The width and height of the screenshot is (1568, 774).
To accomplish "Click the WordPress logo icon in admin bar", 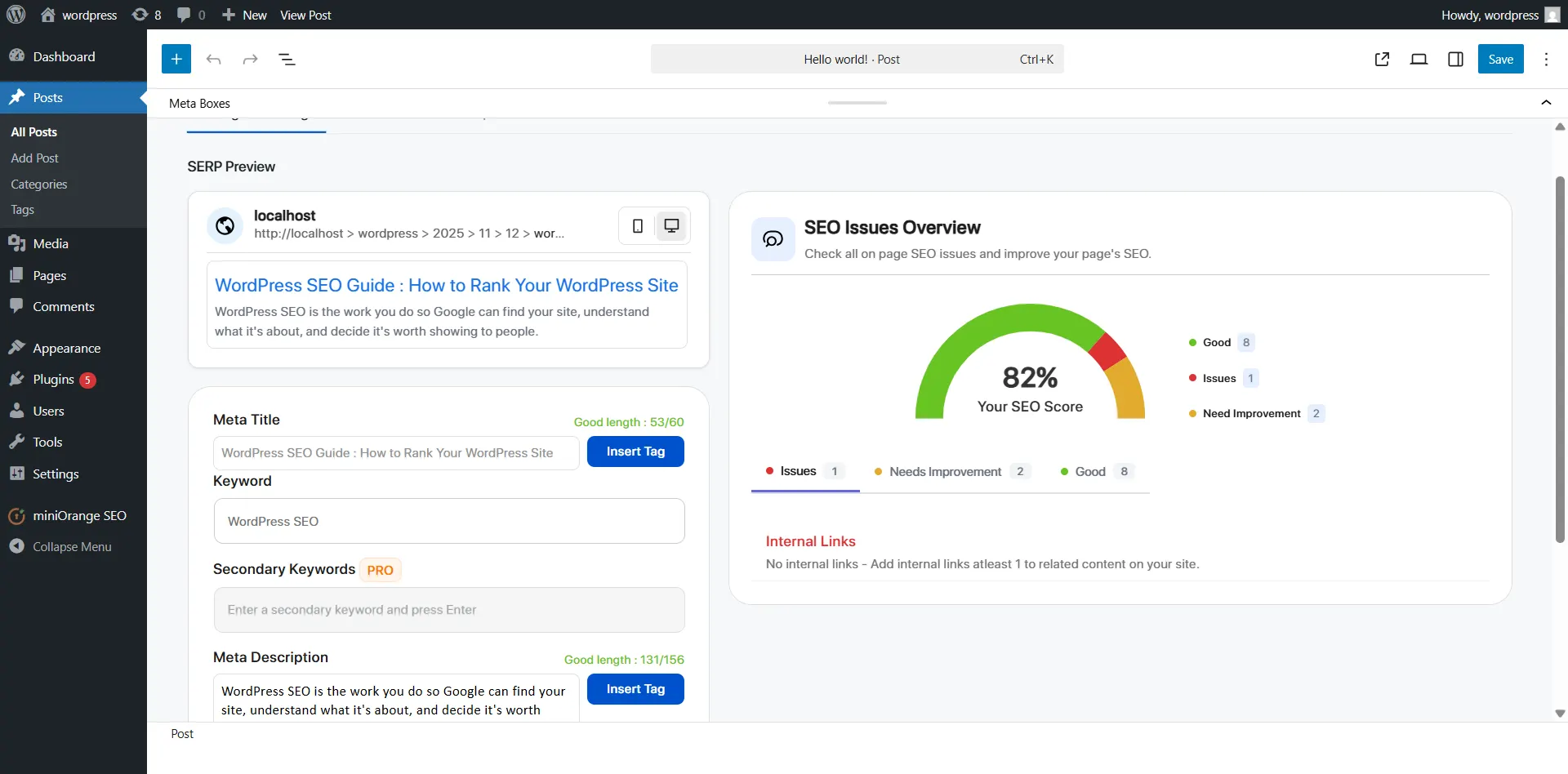I will [x=16, y=15].
